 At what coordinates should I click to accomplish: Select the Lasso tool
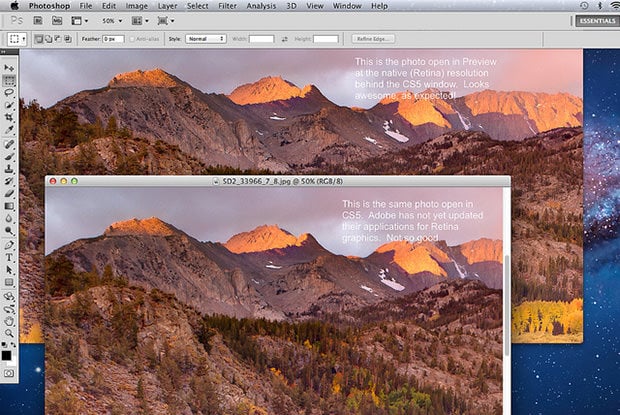[9, 93]
